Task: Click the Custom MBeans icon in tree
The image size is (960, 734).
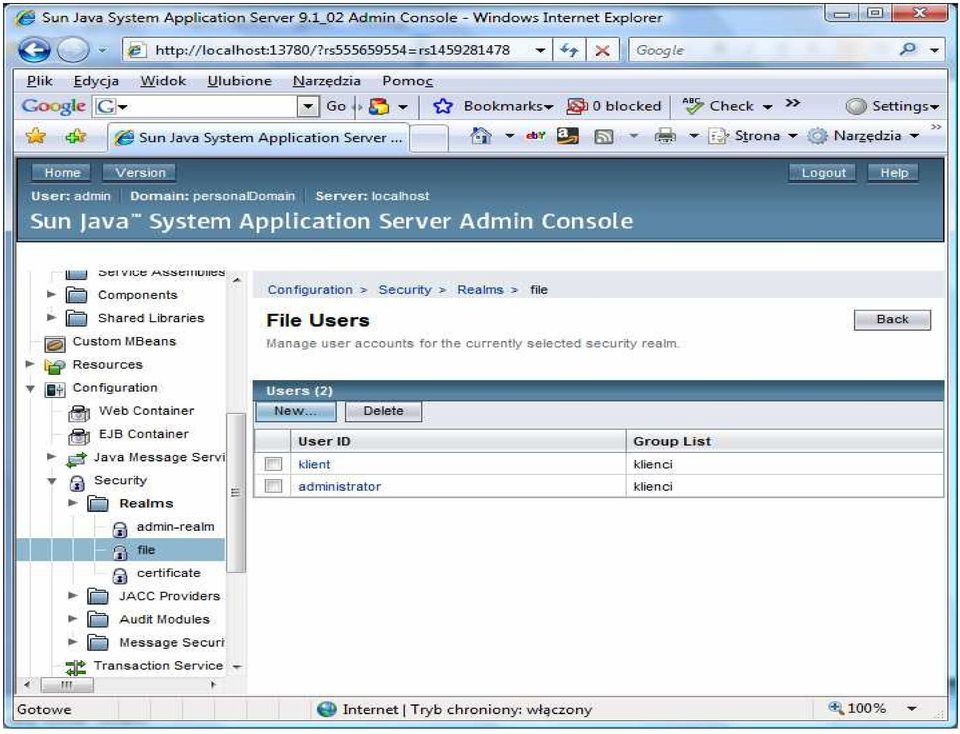Action: 54,343
